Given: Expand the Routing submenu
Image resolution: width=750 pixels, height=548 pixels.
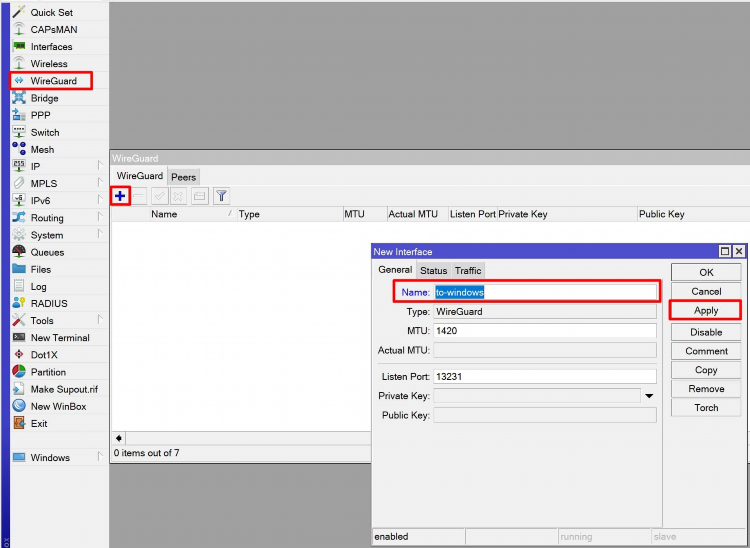Looking at the screenshot, I should click(x=100, y=217).
